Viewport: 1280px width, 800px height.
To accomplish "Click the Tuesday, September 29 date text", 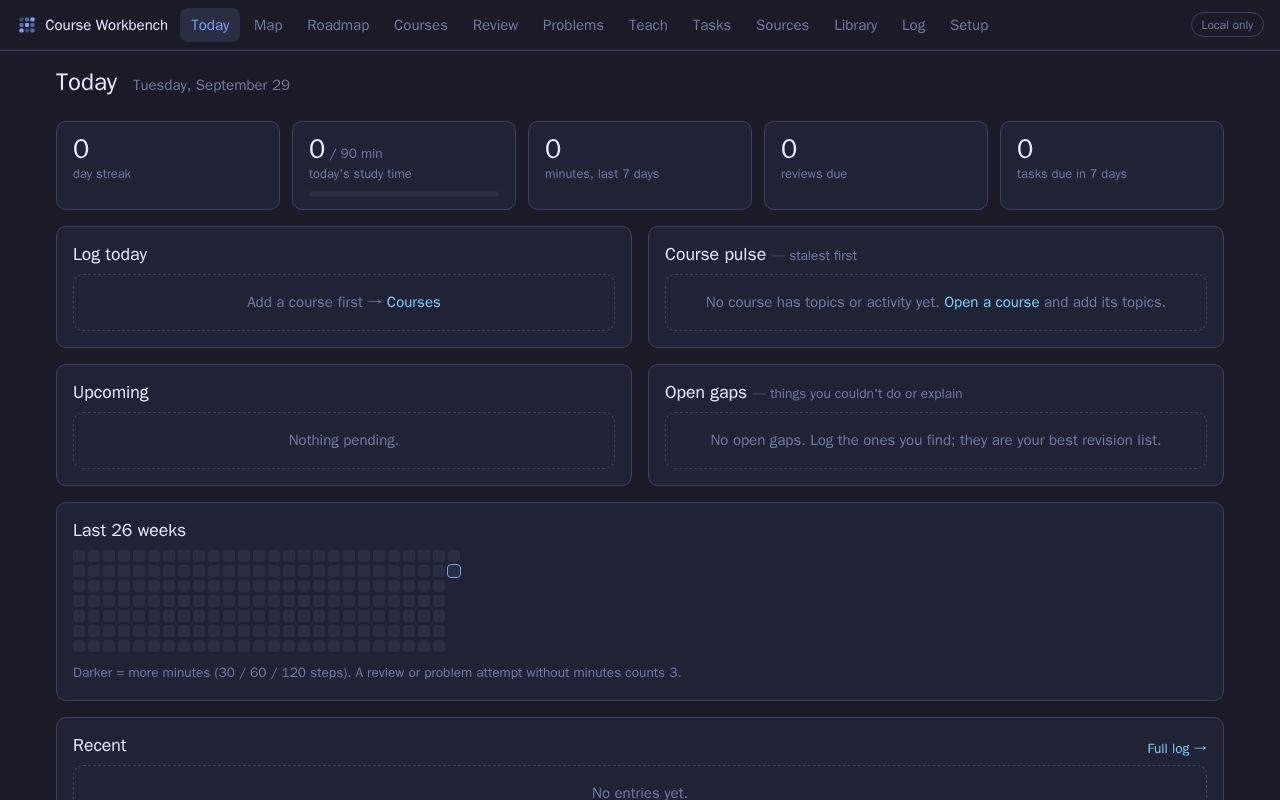I will point(211,85).
